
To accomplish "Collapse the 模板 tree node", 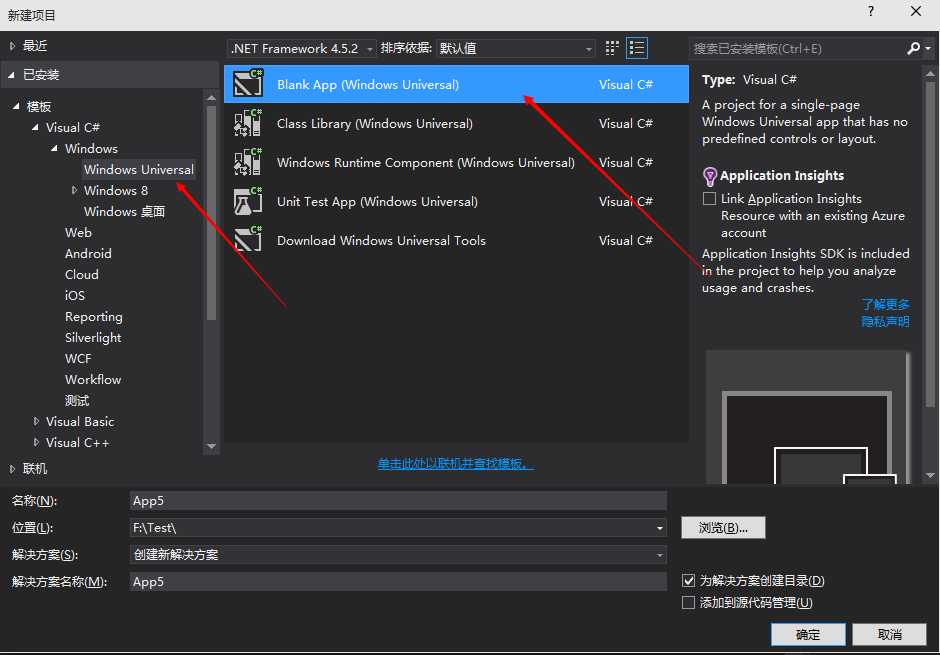I will coord(16,106).
